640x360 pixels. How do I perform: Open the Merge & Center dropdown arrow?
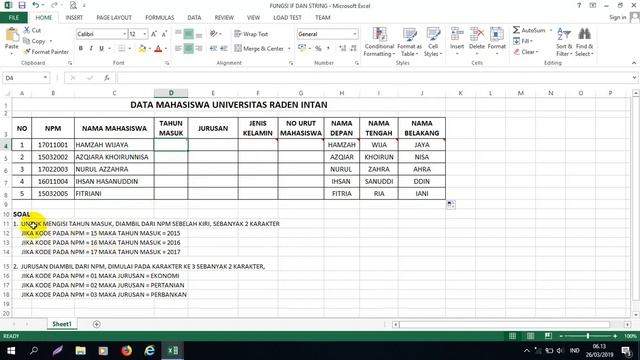tap(289, 49)
